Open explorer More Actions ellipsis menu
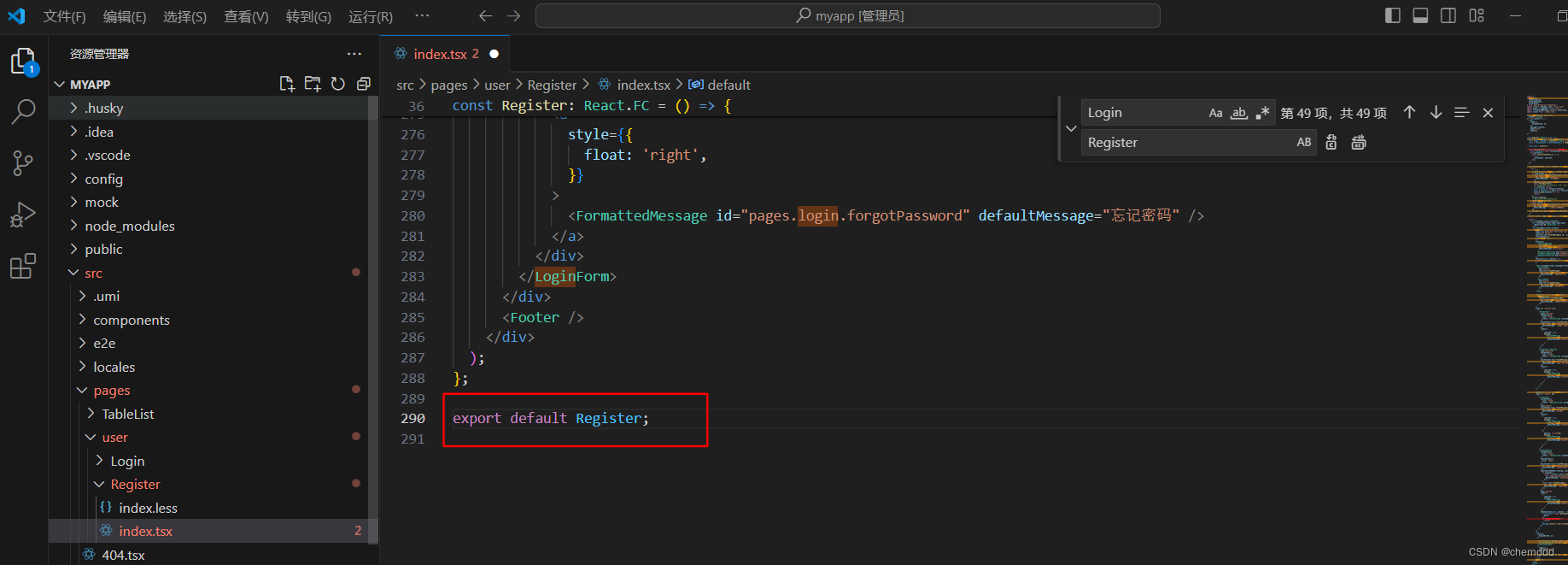Viewport: 1568px width, 565px height. [x=354, y=54]
